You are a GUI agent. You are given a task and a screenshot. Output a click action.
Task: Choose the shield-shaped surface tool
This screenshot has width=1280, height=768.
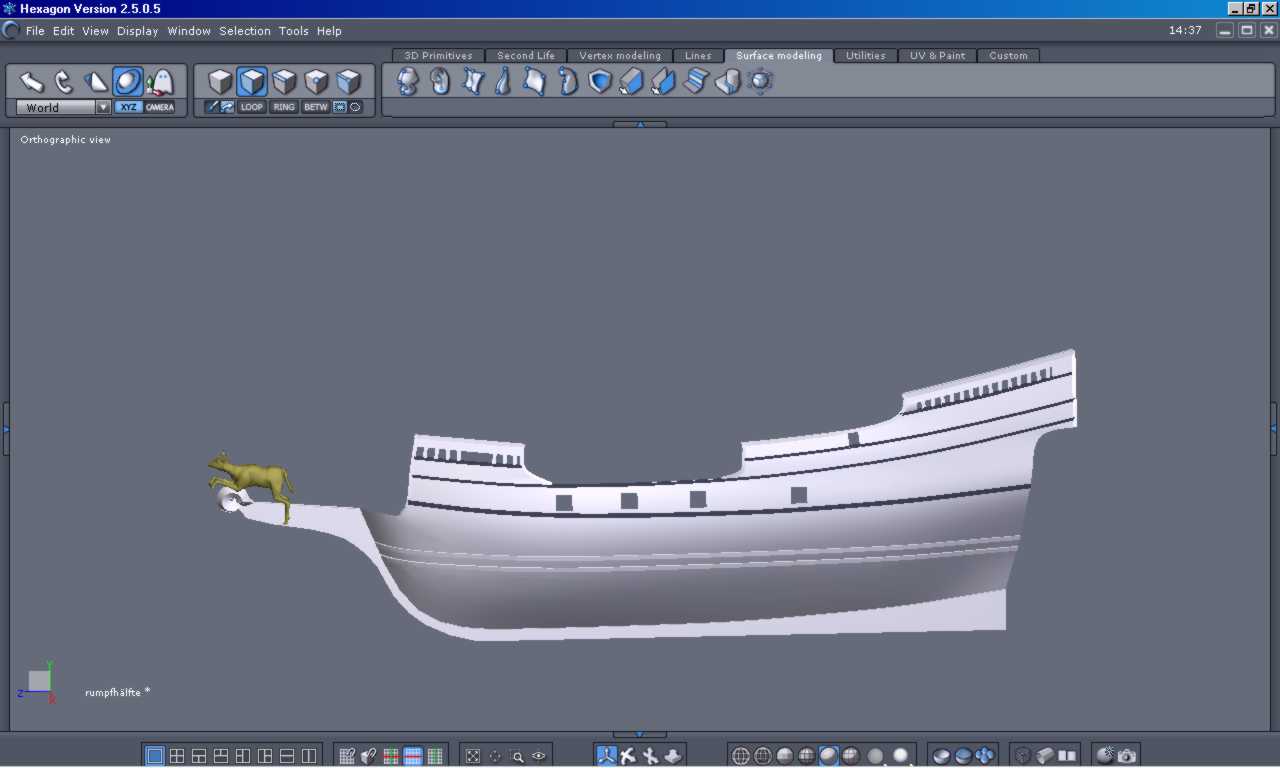point(600,81)
